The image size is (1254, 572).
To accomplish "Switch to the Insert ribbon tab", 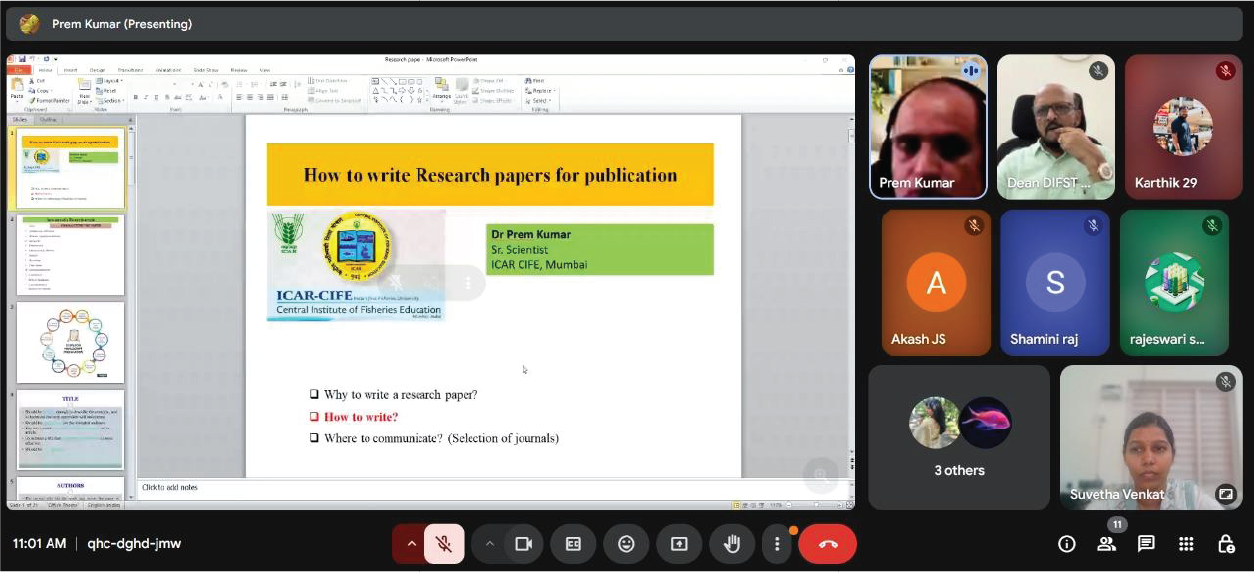I will (x=71, y=70).
